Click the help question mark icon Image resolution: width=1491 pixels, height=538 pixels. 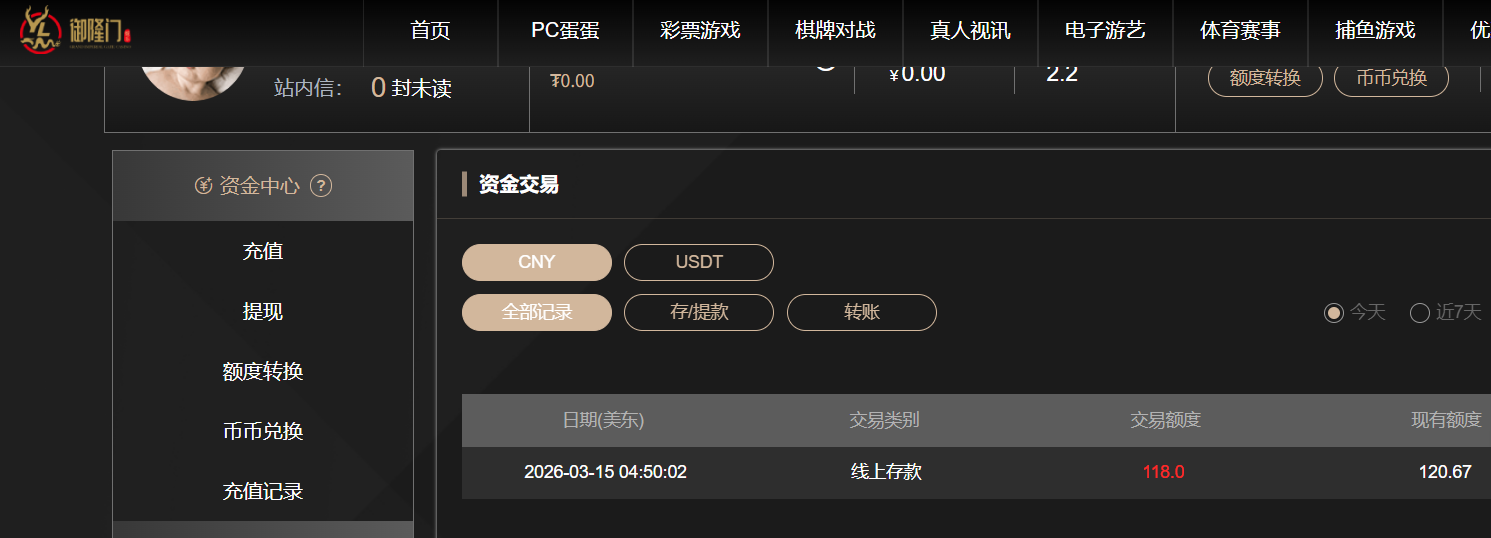[321, 186]
